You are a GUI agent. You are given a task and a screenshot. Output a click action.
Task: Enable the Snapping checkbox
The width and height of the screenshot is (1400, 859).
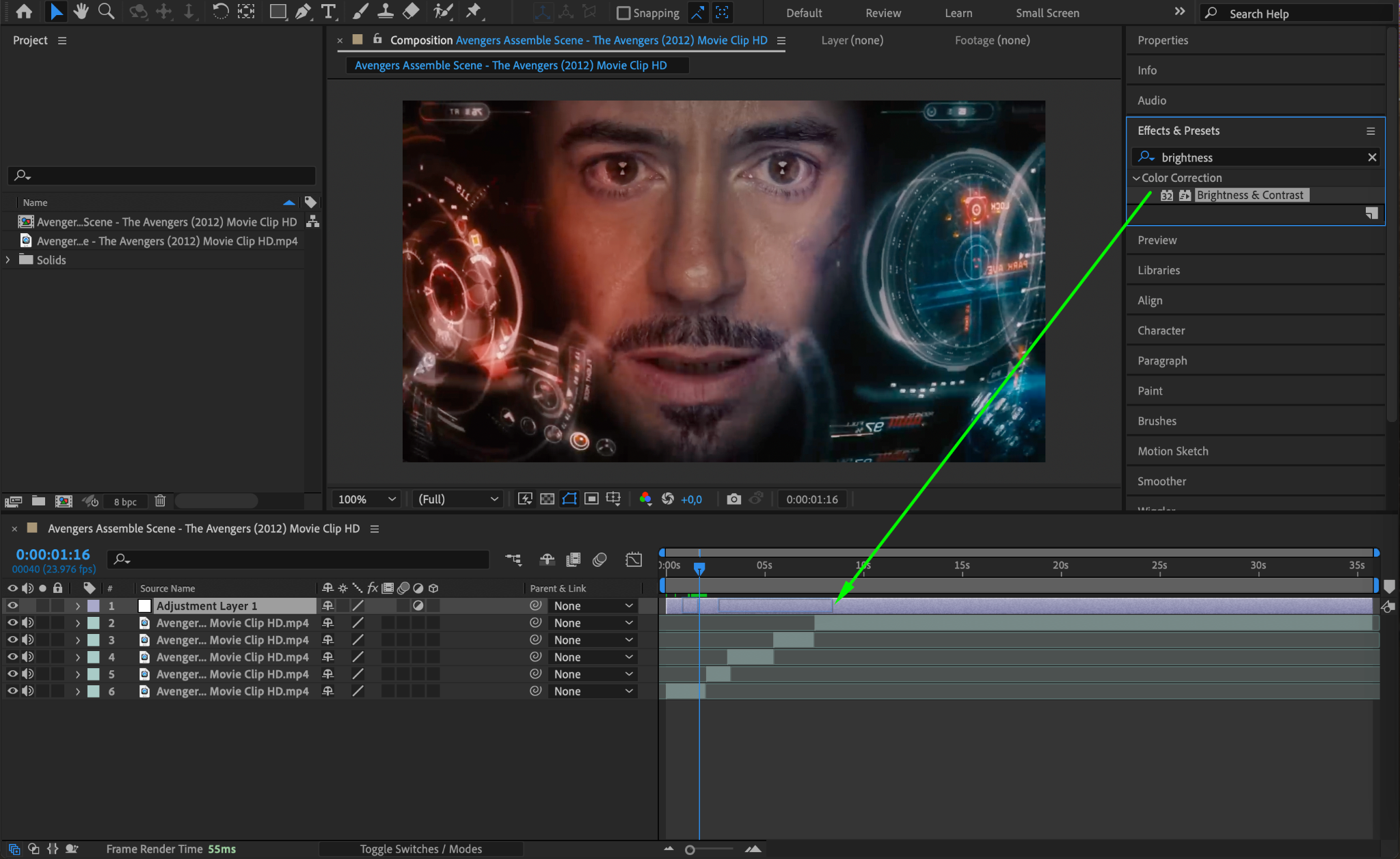coord(623,13)
